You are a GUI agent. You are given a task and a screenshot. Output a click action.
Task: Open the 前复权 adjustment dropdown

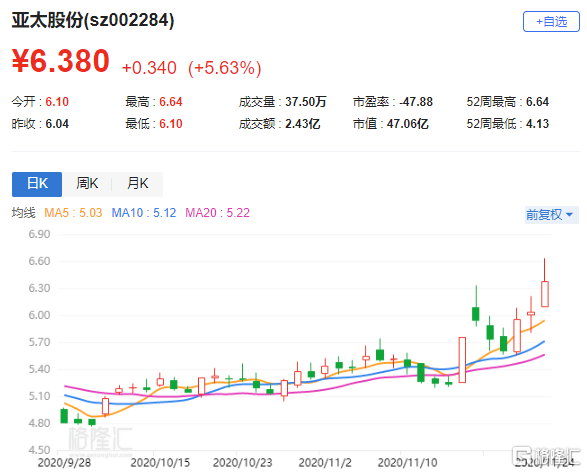coord(551,215)
